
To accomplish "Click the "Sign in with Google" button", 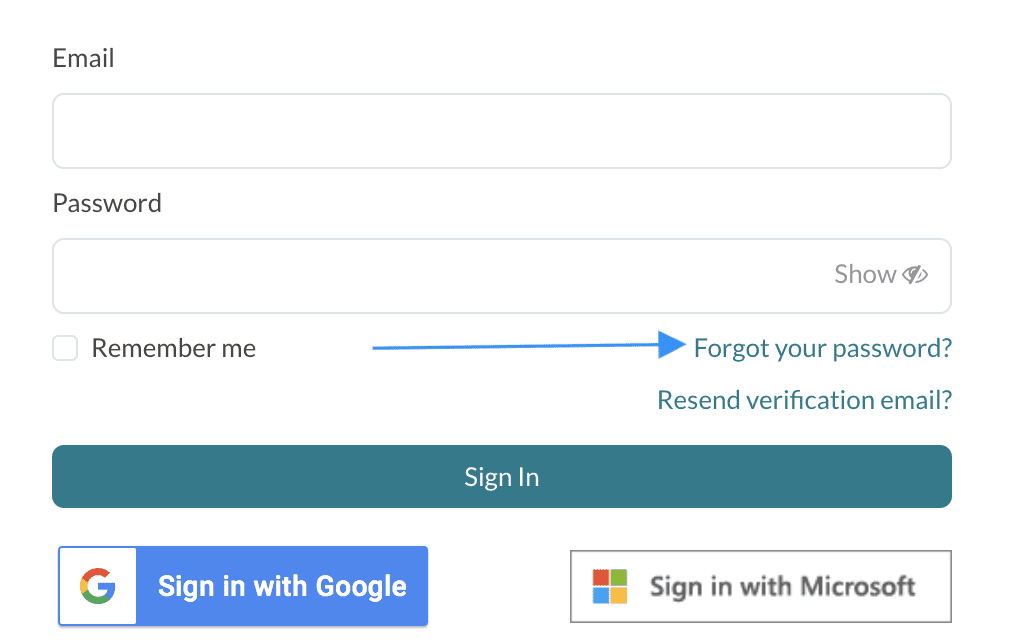I will tap(282, 586).
